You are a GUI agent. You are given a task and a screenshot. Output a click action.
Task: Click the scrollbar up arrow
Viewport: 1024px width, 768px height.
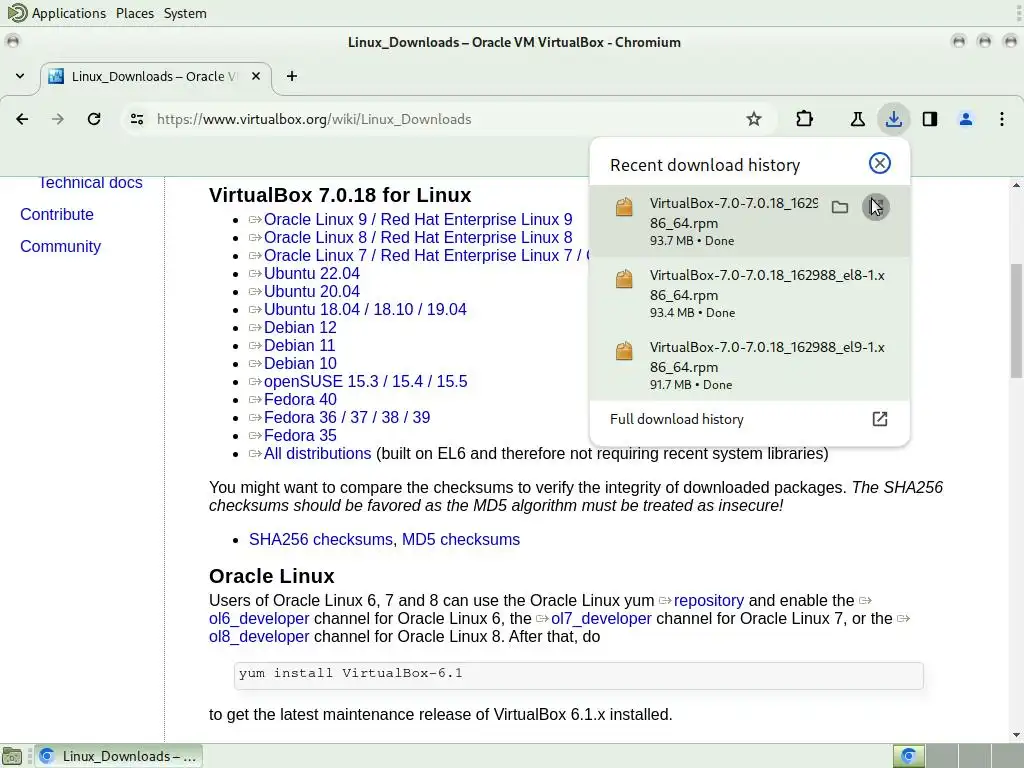[x=1016, y=185]
